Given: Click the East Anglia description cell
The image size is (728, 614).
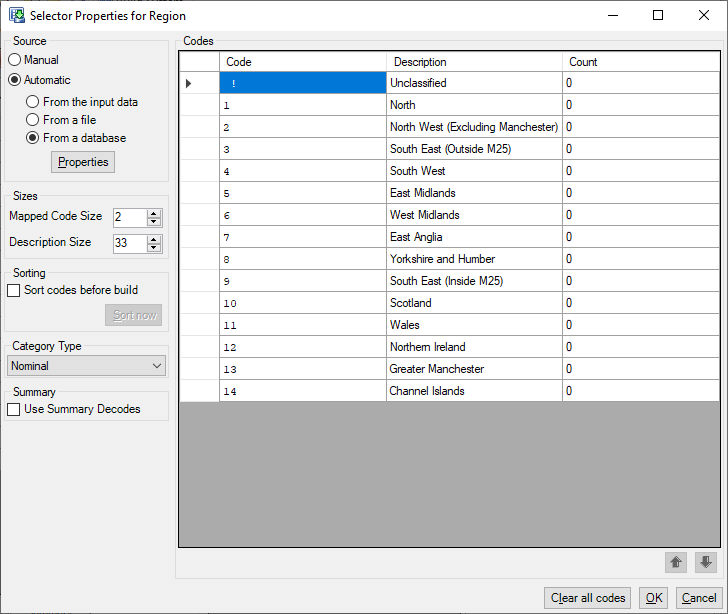Looking at the screenshot, I should 474,237.
